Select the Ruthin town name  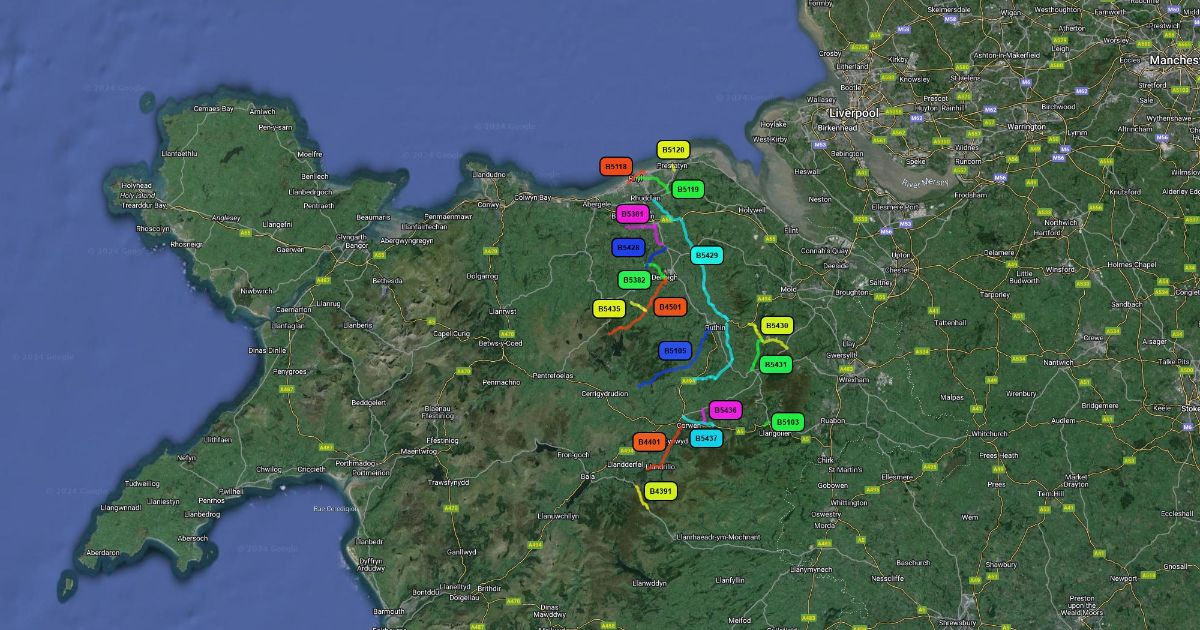(715, 327)
